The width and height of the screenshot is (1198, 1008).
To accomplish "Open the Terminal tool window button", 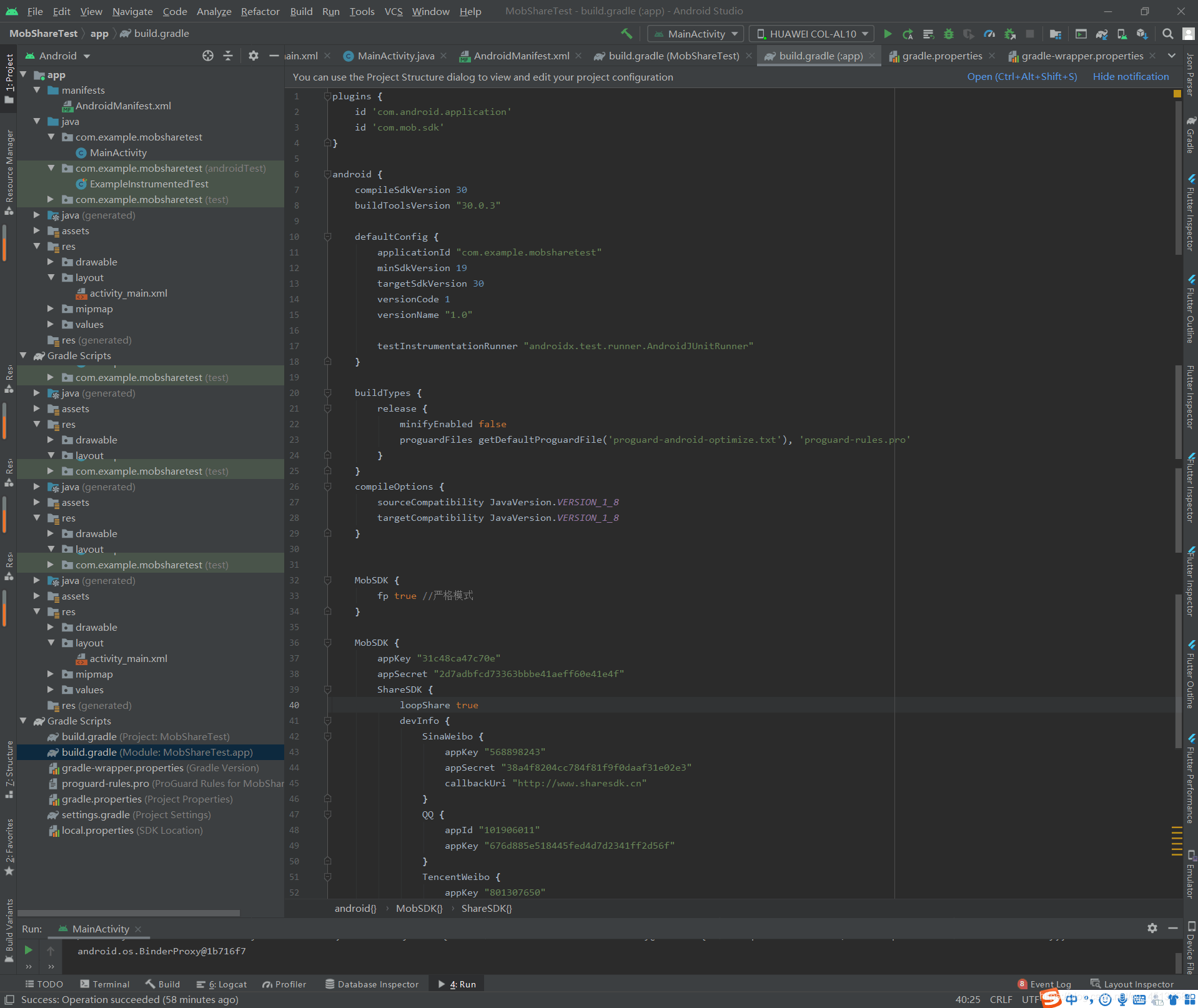I will point(105,984).
